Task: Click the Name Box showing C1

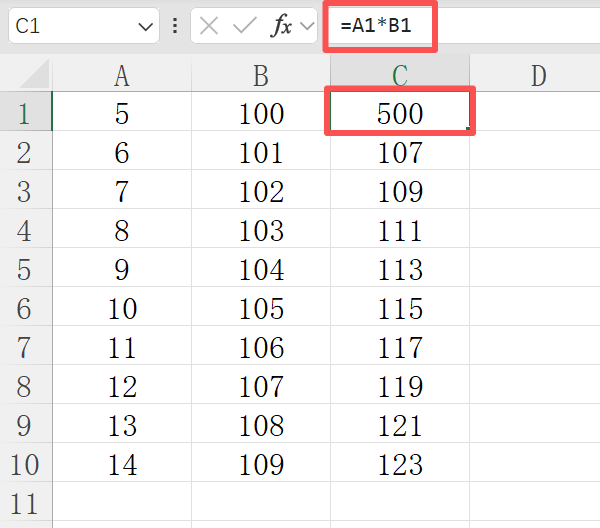Action: coord(70,27)
